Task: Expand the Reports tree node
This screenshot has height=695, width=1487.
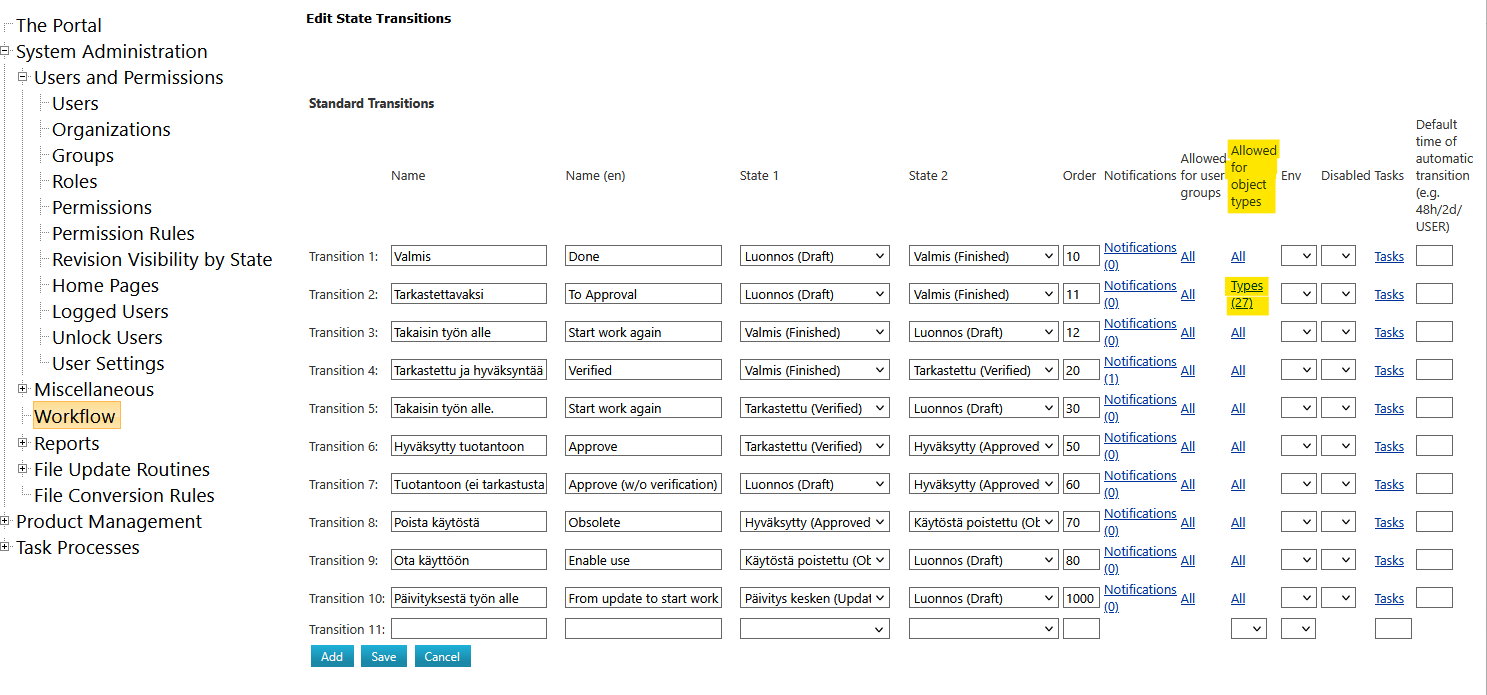Action: coord(23,443)
